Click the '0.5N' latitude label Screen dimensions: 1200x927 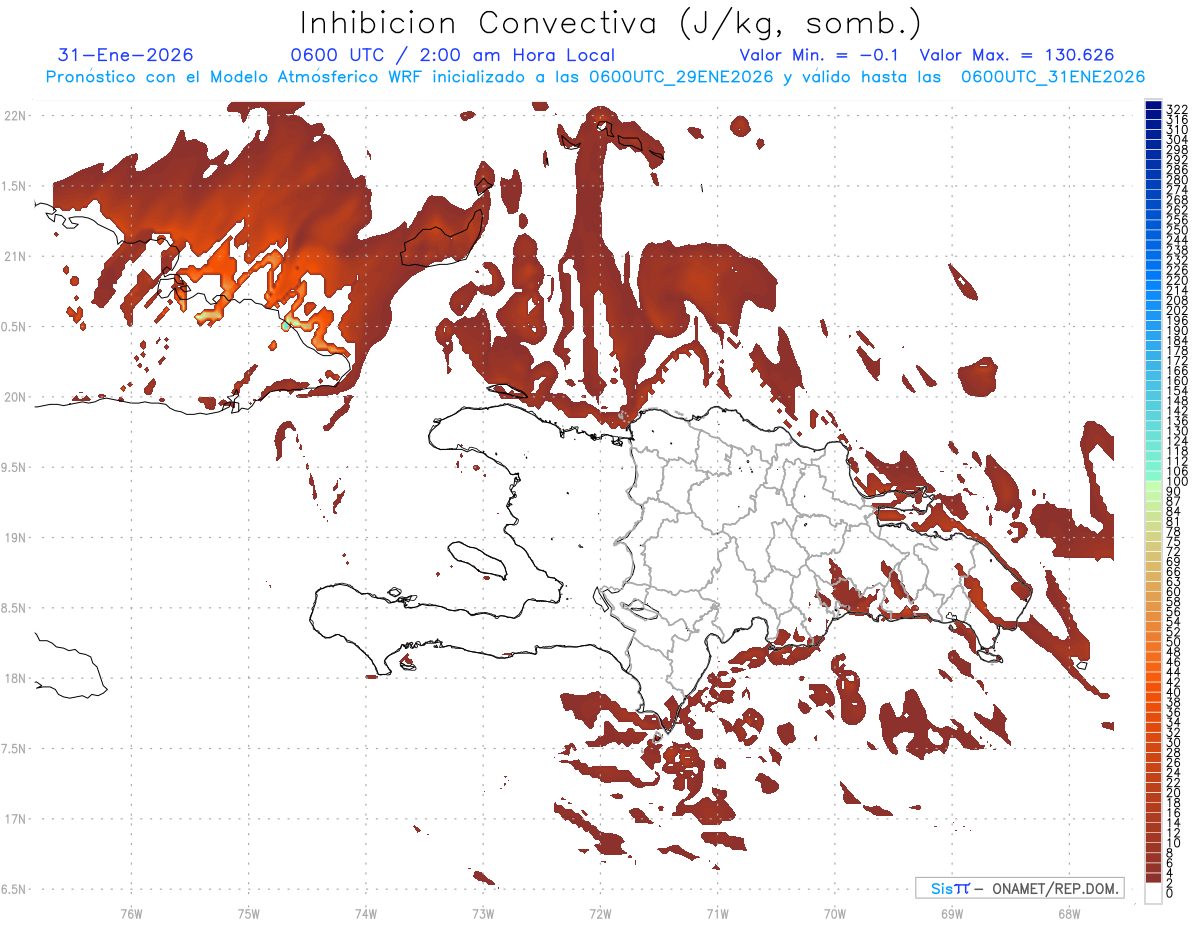pyautogui.click(x=15, y=327)
